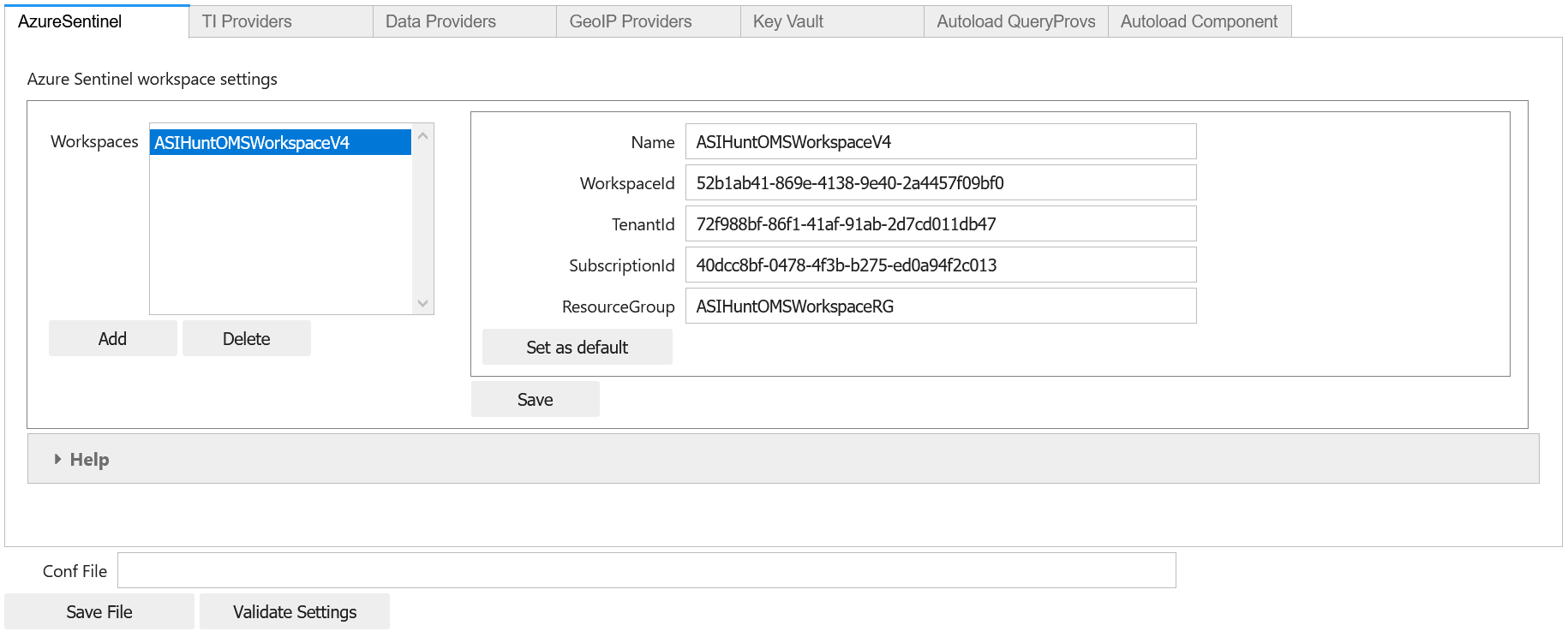Open the Autoload Component tab
The width and height of the screenshot is (1568, 643).
click(1200, 21)
